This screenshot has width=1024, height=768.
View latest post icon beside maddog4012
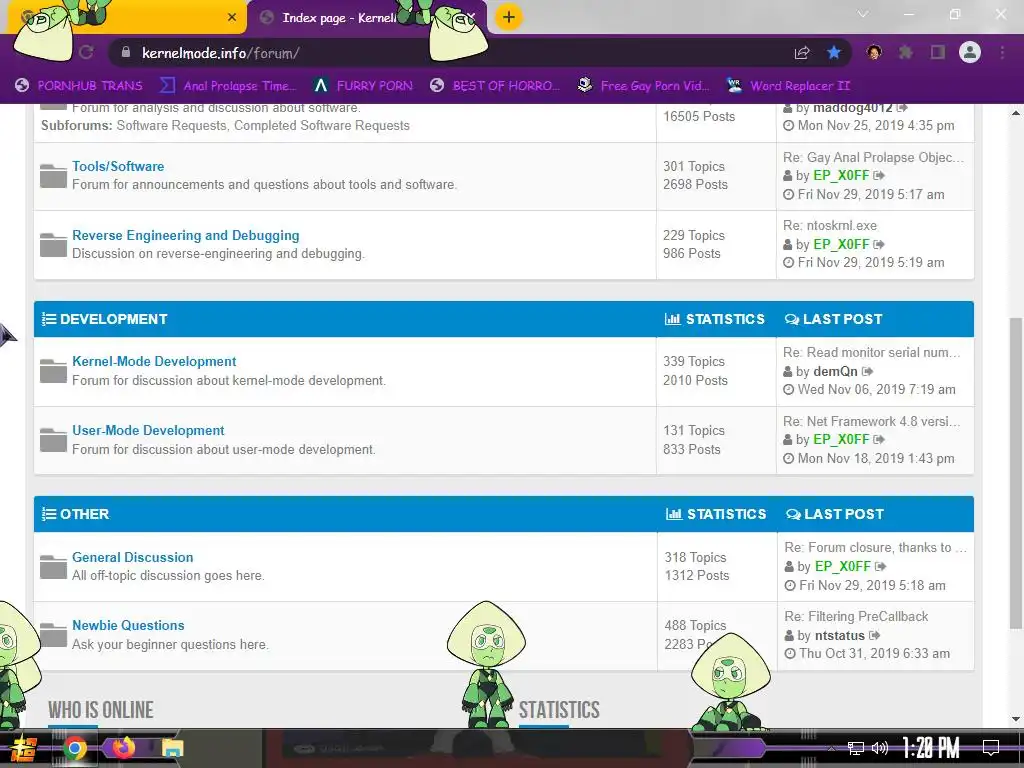902,108
